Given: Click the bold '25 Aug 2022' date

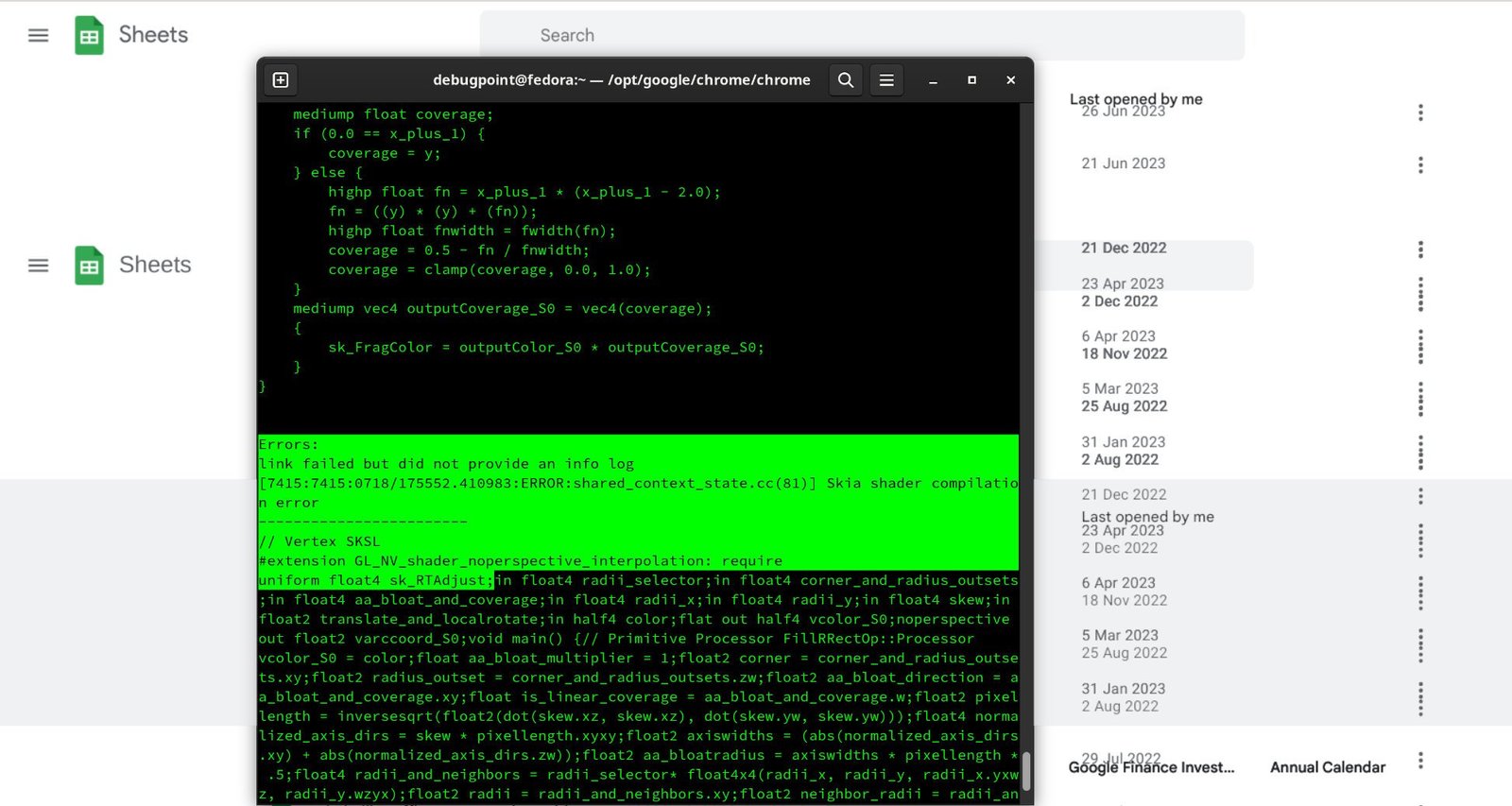Looking at the screenshot, I should 1125,406.
